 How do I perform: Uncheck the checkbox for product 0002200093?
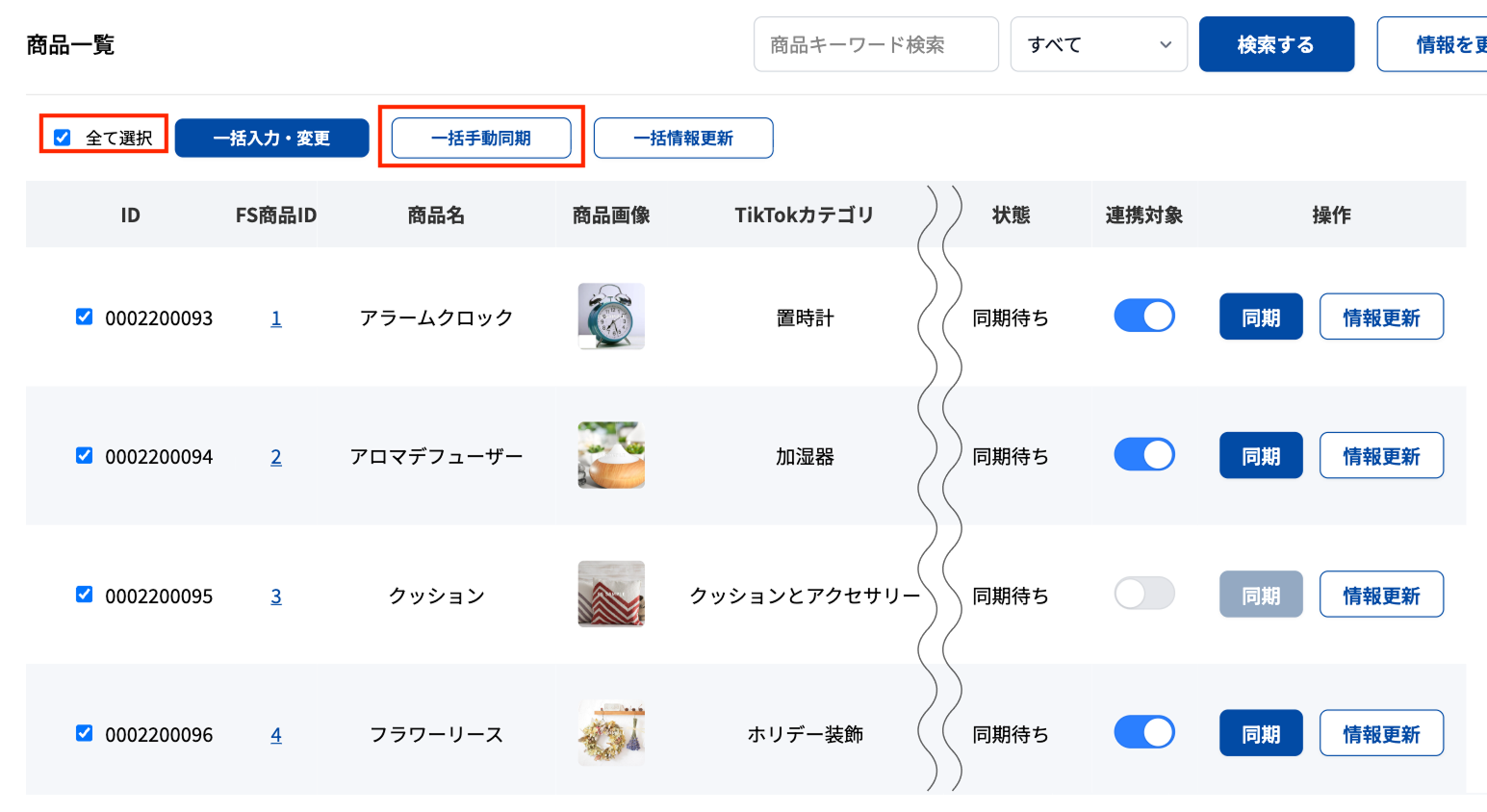(84, 317)
